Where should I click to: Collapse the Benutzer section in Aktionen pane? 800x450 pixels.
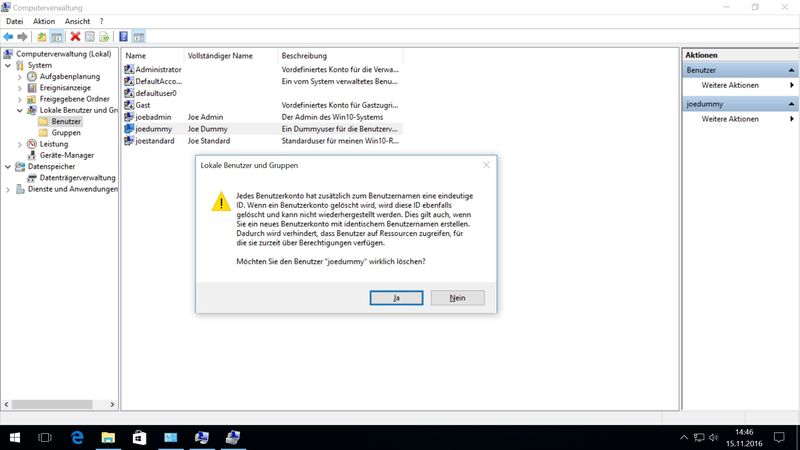(x=791, y=70)
